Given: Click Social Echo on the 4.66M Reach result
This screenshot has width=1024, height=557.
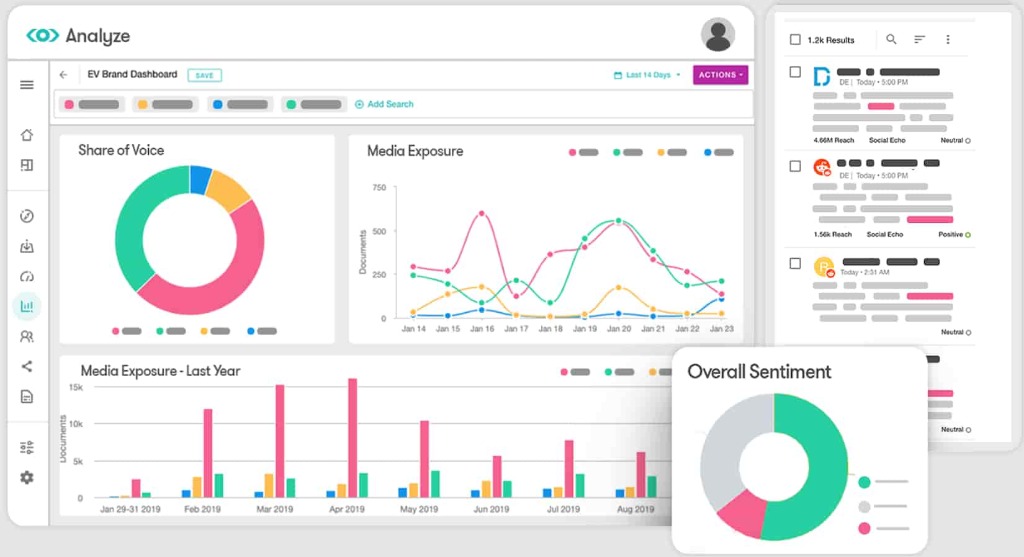Looking at the screenshot, I should click(x=887, y=140).
